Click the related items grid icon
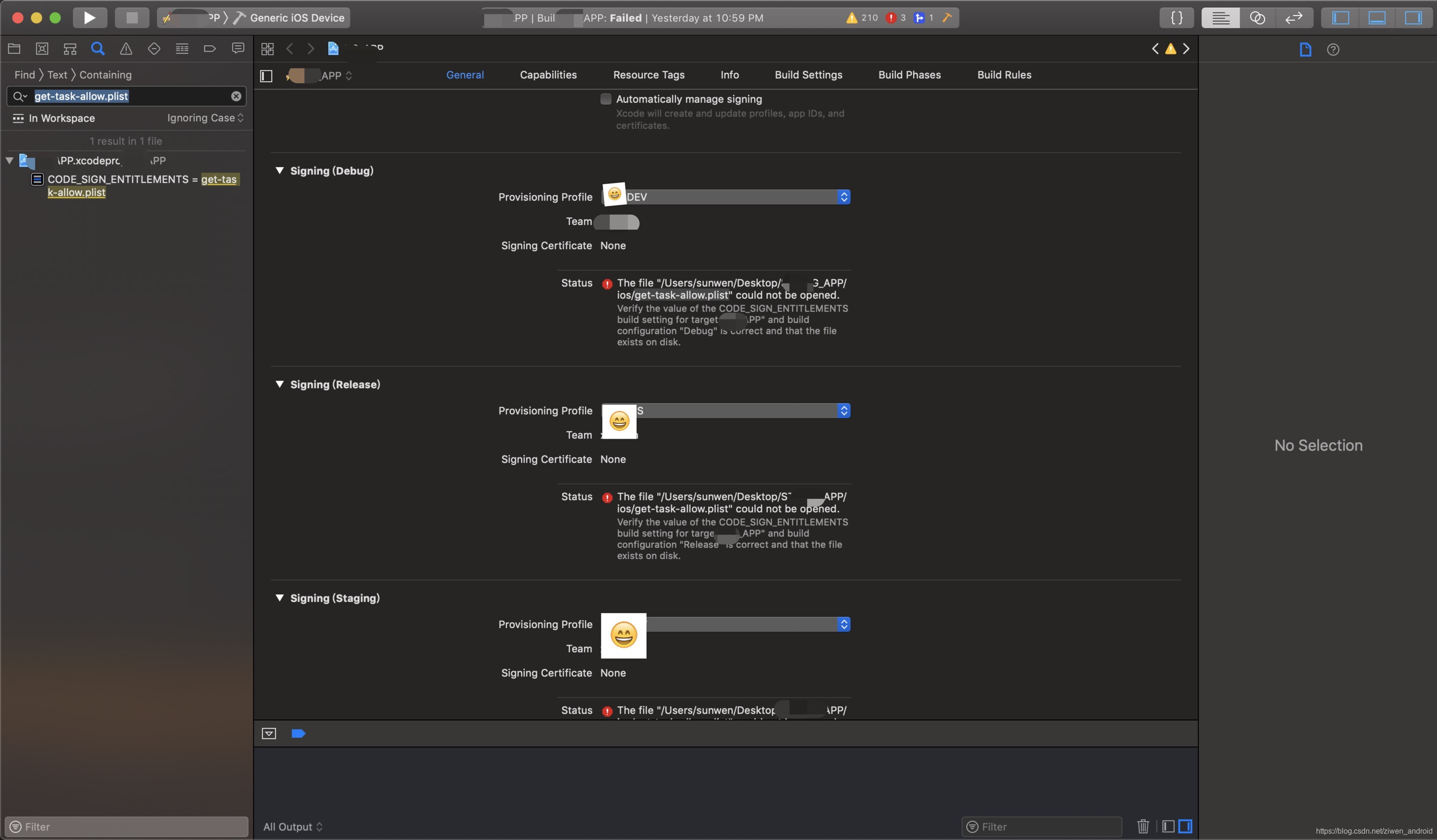Screen dimensions: 1437x840 pos(268,49)
